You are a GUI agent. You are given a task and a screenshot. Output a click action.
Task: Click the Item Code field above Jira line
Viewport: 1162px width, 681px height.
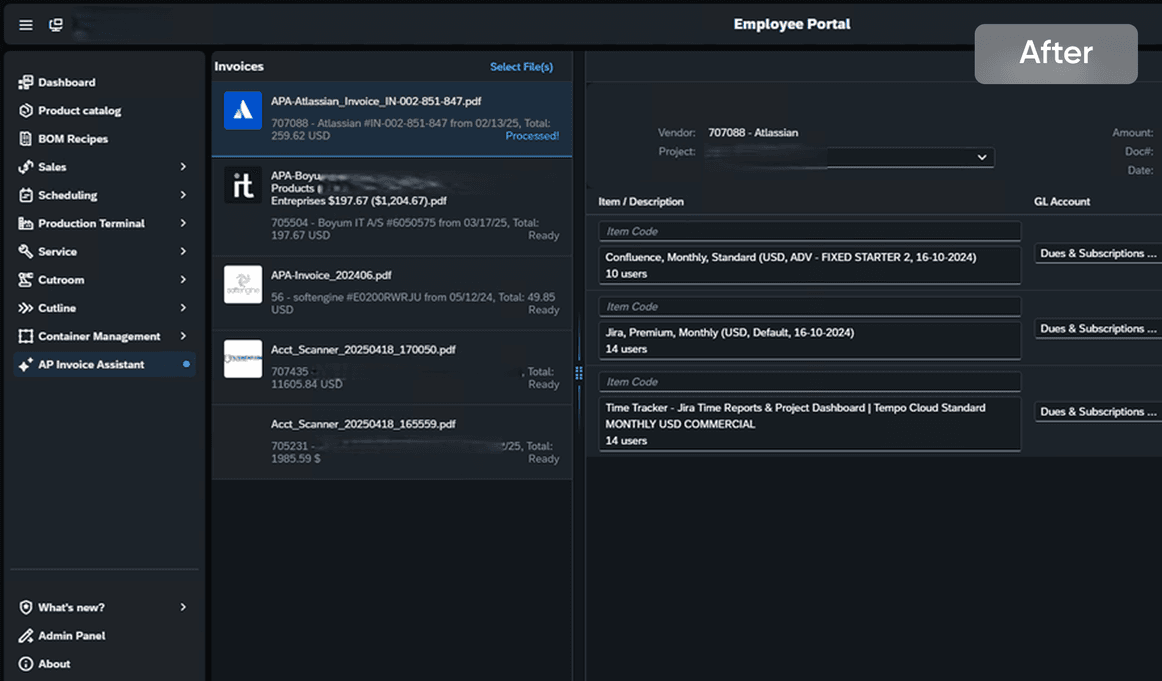click(x=809, y=306)
